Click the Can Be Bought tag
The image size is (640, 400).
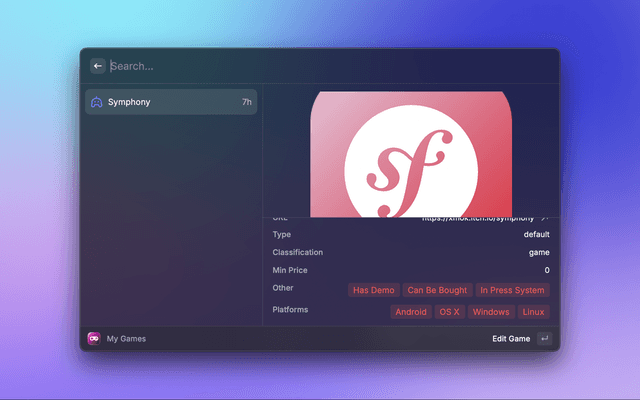pos(437,290)
